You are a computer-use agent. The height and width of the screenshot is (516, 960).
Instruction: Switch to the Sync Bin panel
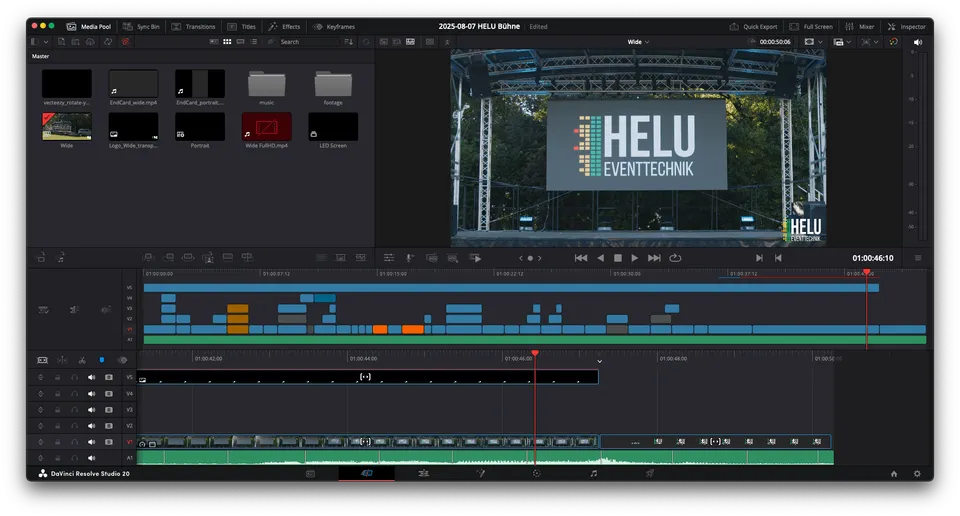(141, 26)
